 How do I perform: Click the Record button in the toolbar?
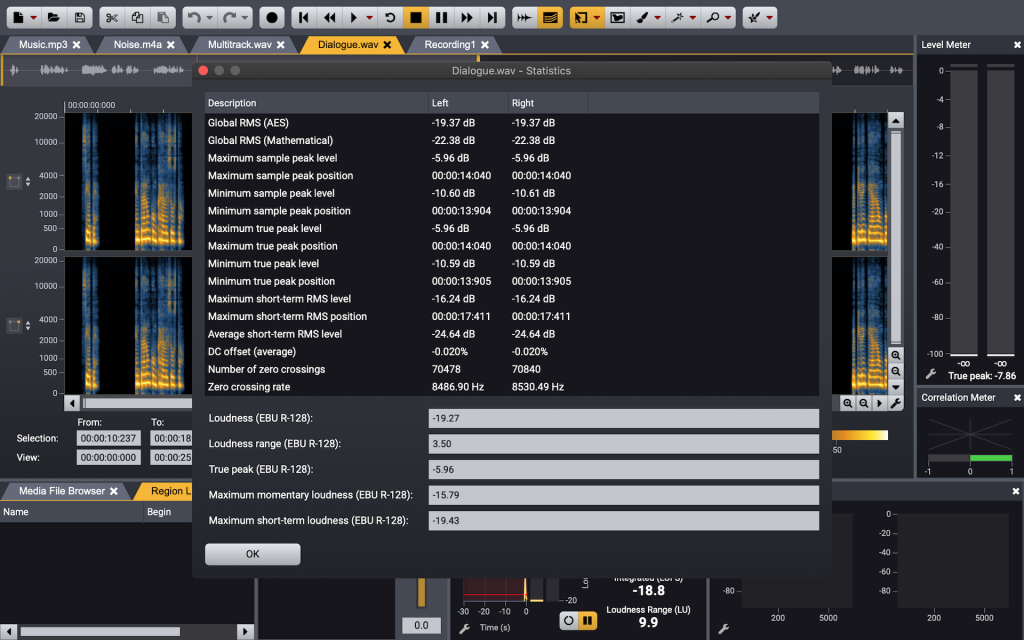pos(272,17)
